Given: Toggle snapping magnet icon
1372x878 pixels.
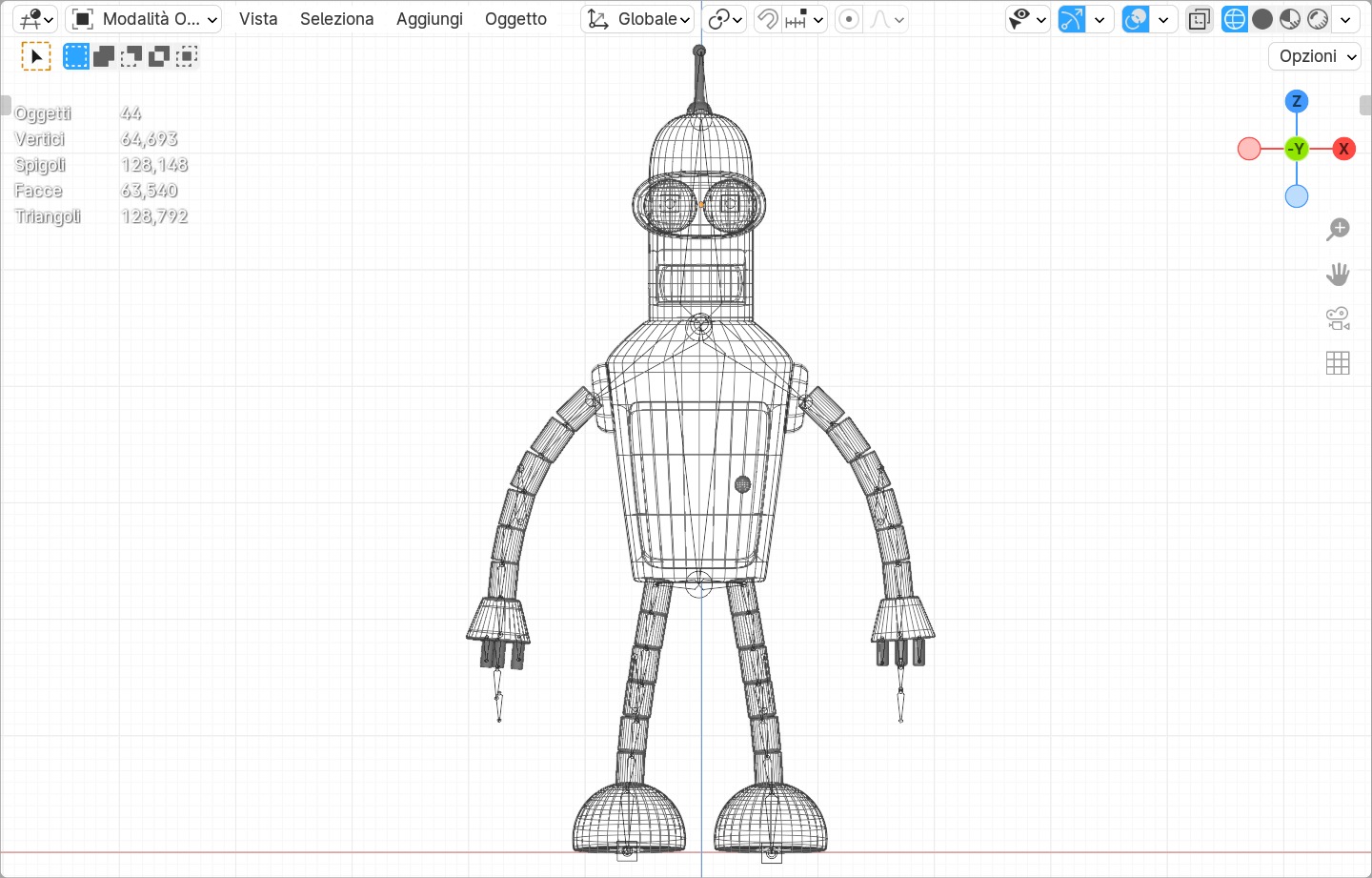Looking at the screenshot, I should (767, 19).
